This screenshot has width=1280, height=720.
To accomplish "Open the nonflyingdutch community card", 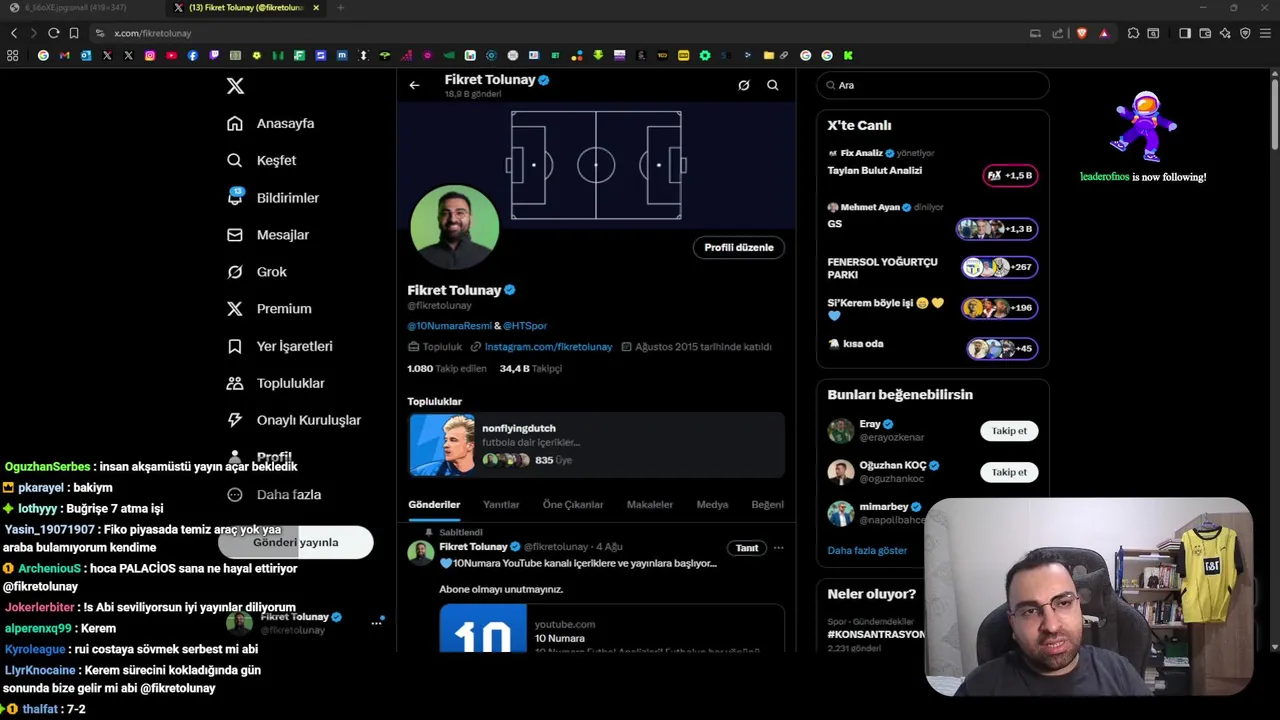I will 597,445.
